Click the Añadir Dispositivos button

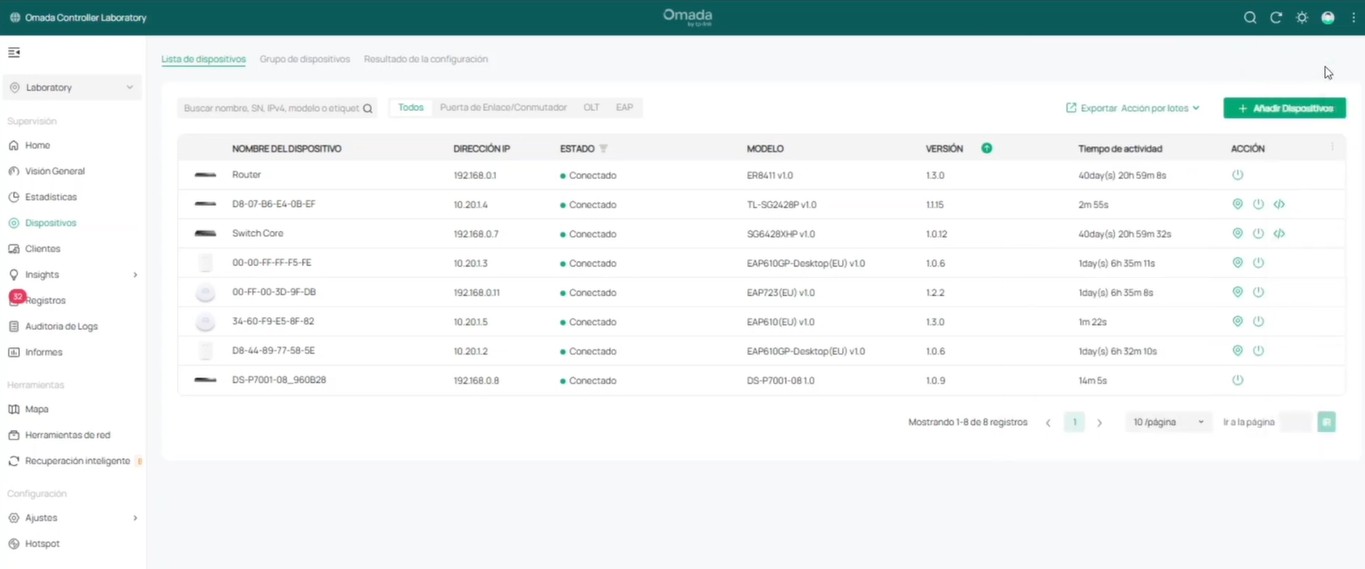(x=1284, y=108)
